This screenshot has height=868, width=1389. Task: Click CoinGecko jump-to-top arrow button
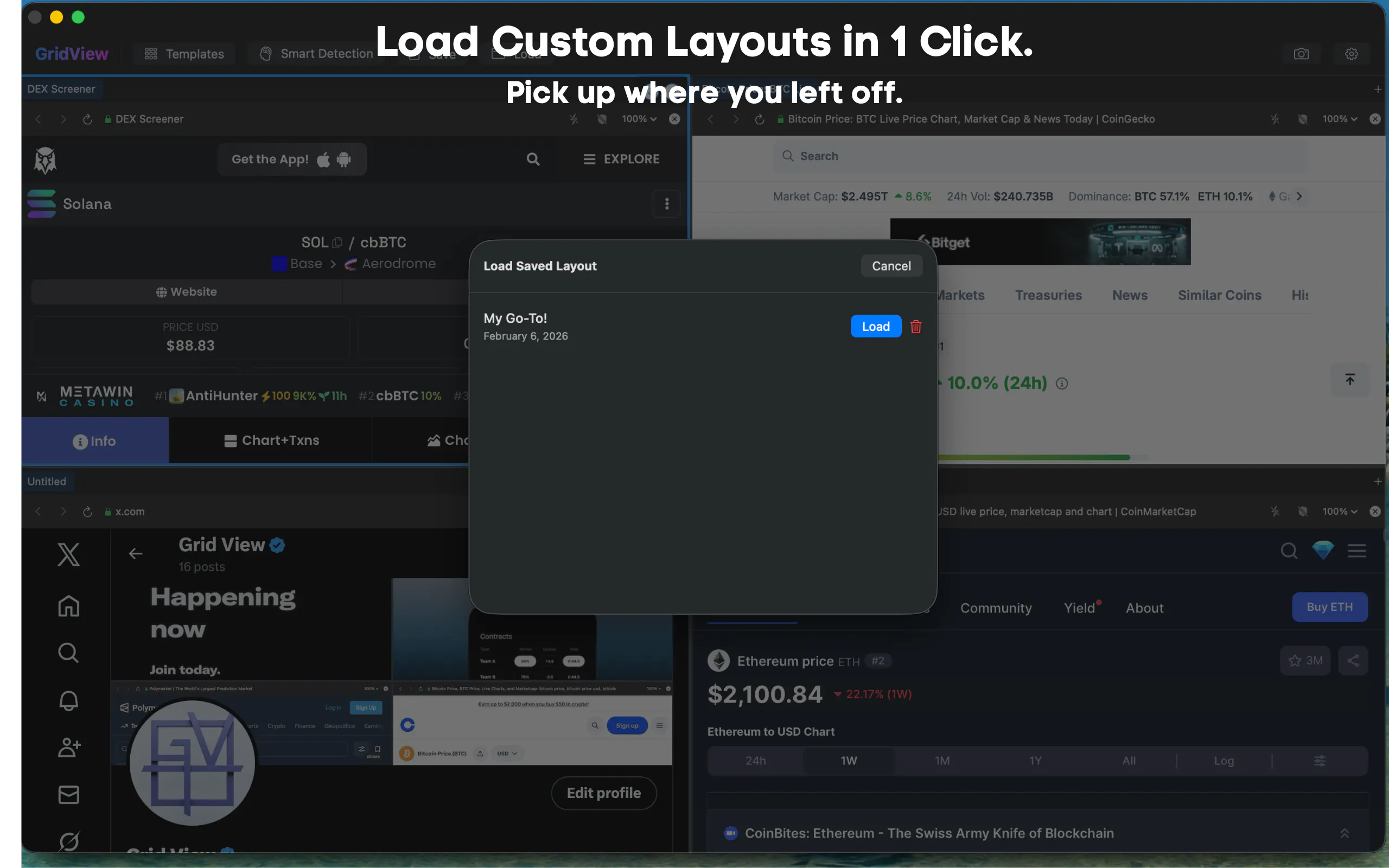pyautogui.click(x=1349, y=379)
